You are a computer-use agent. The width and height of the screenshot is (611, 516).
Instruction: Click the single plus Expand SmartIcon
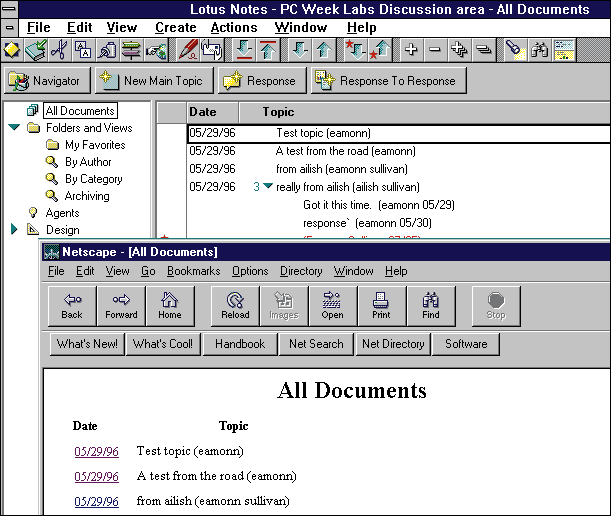411,50
